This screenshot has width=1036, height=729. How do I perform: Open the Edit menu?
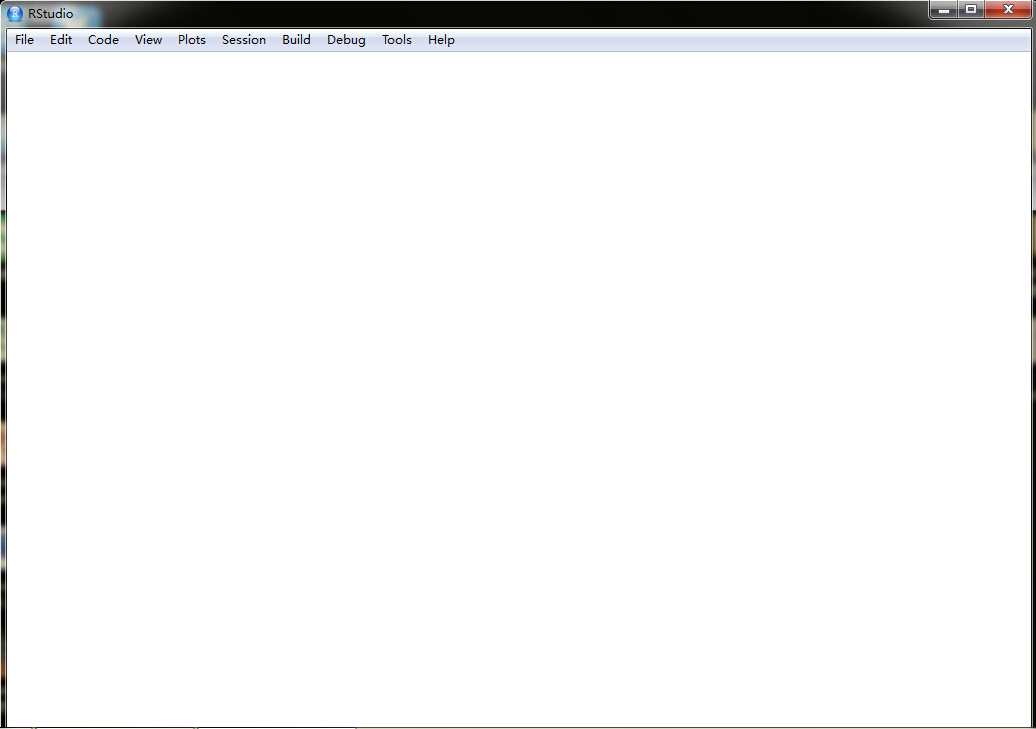[x=61, y=40]
